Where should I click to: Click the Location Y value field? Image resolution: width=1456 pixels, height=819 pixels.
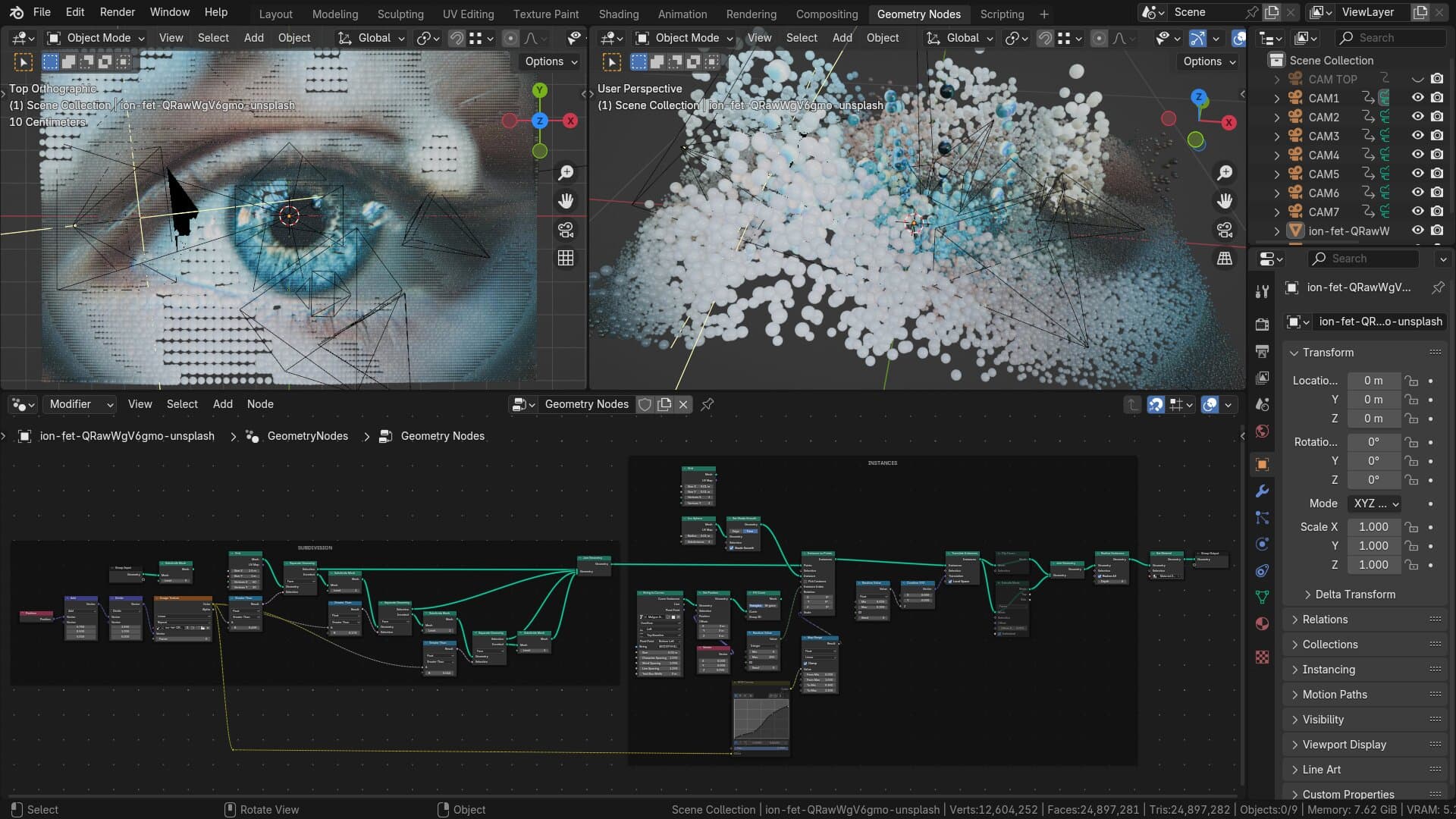click(1373, 400)
